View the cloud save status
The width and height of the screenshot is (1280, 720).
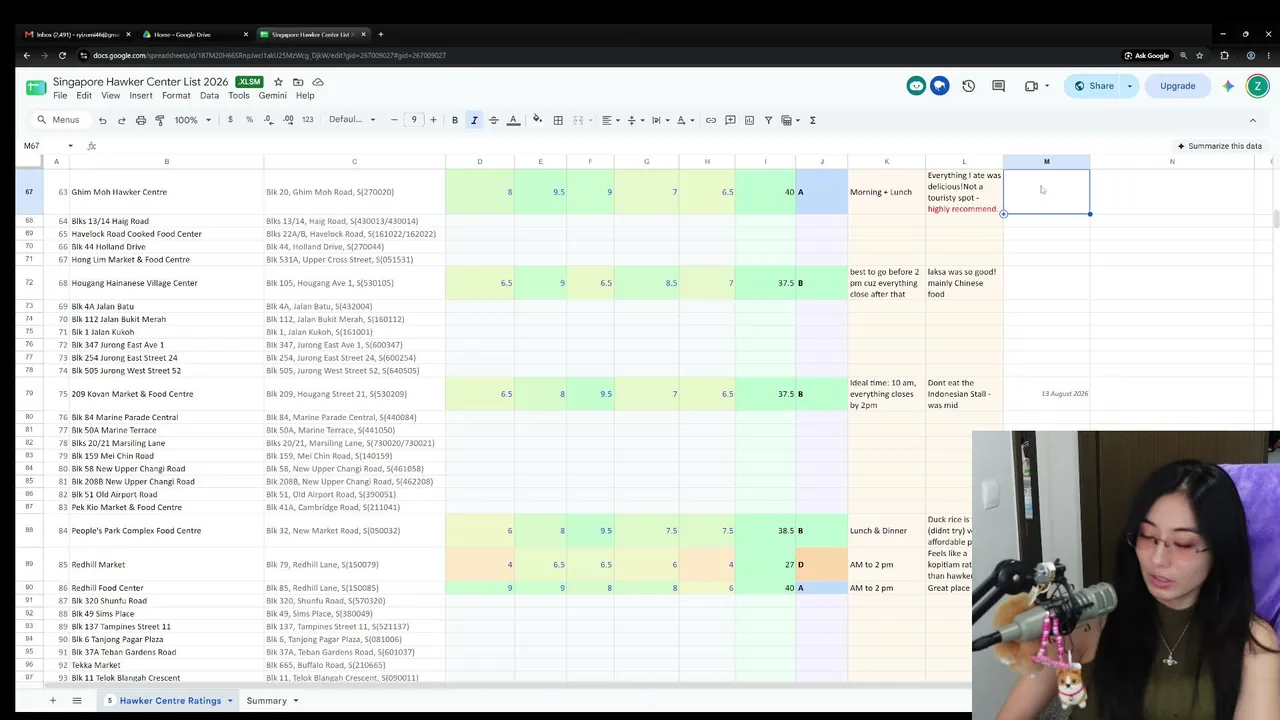click(x=318, y=82)
